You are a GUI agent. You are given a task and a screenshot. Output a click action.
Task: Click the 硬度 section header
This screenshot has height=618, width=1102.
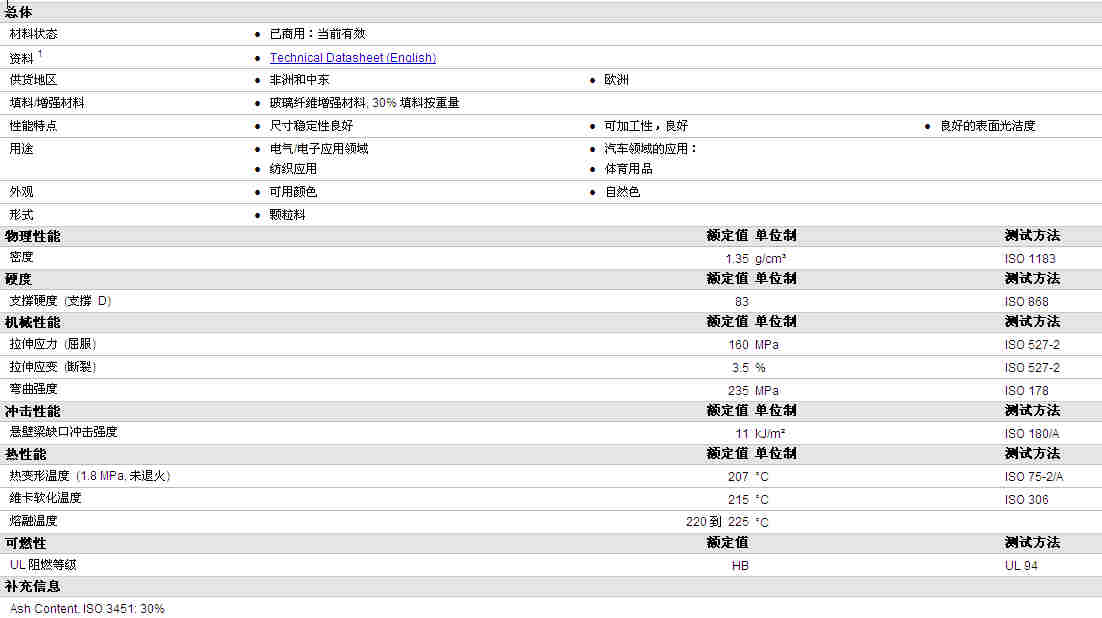click(x=18, y=279)
